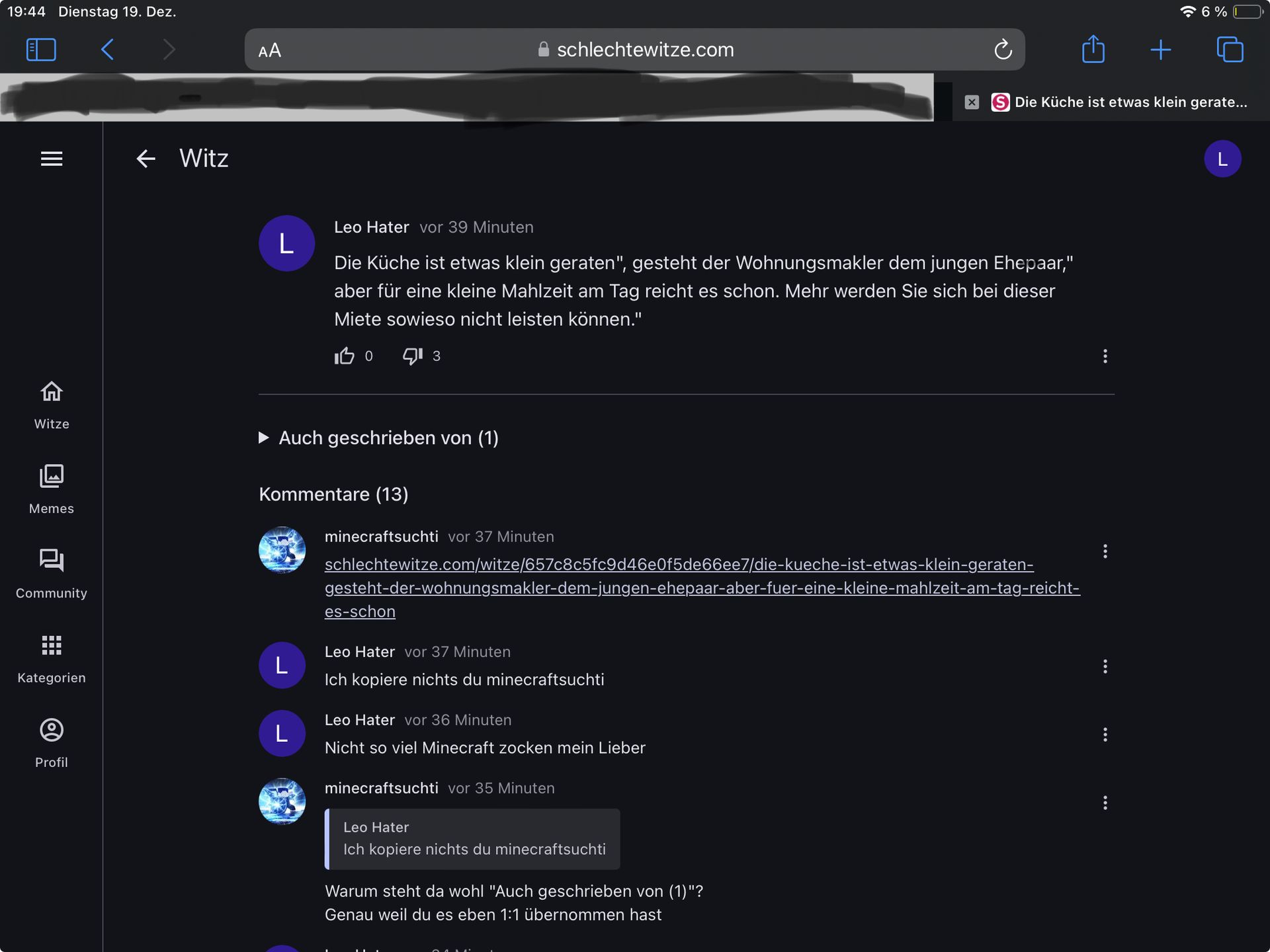This screenshot has width=1270, height=952.
Task: Open the Memes section in sidebar
Action: point(52,489)
